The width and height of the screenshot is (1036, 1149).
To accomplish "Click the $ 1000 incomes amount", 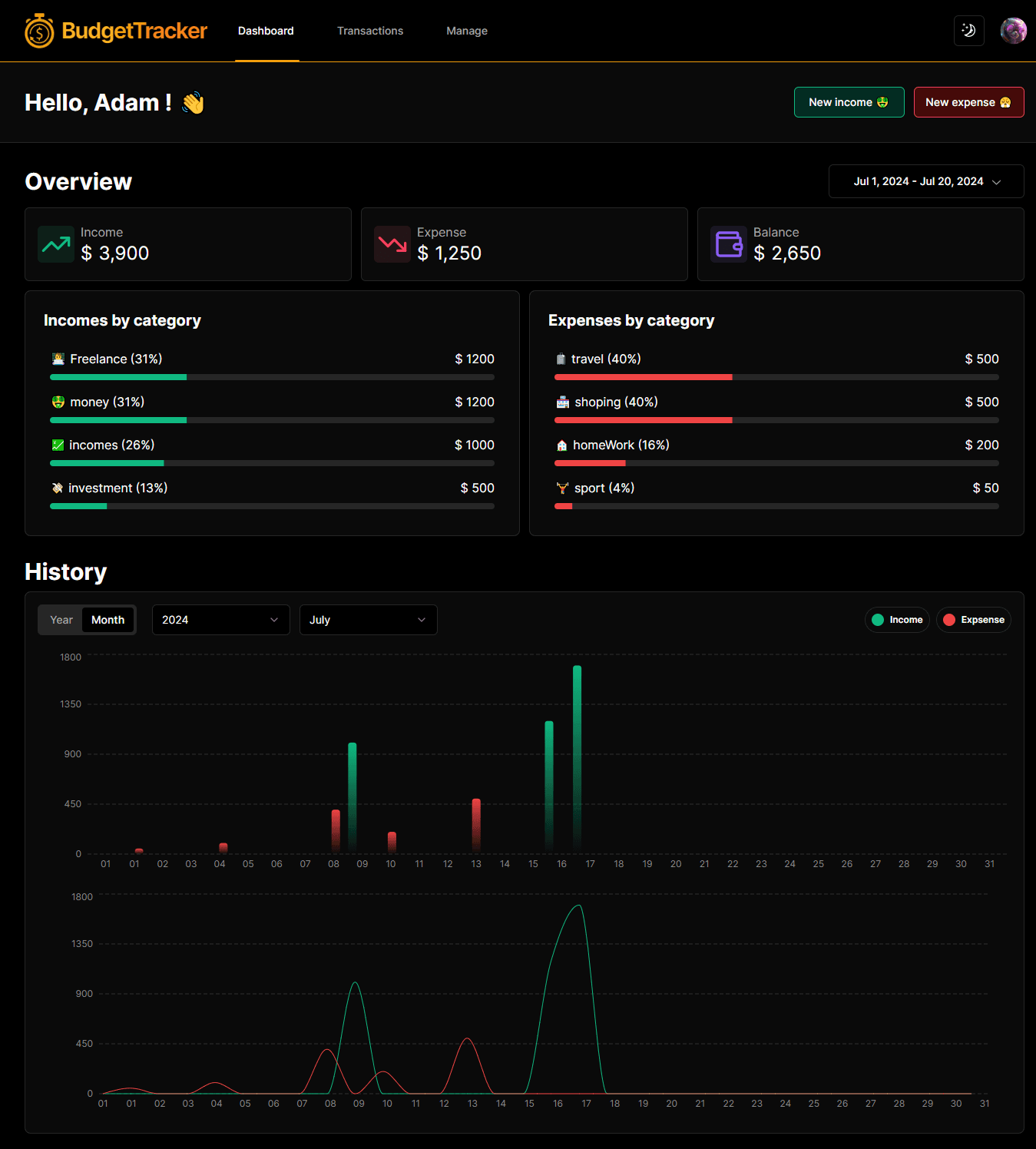I will point(475,445).
